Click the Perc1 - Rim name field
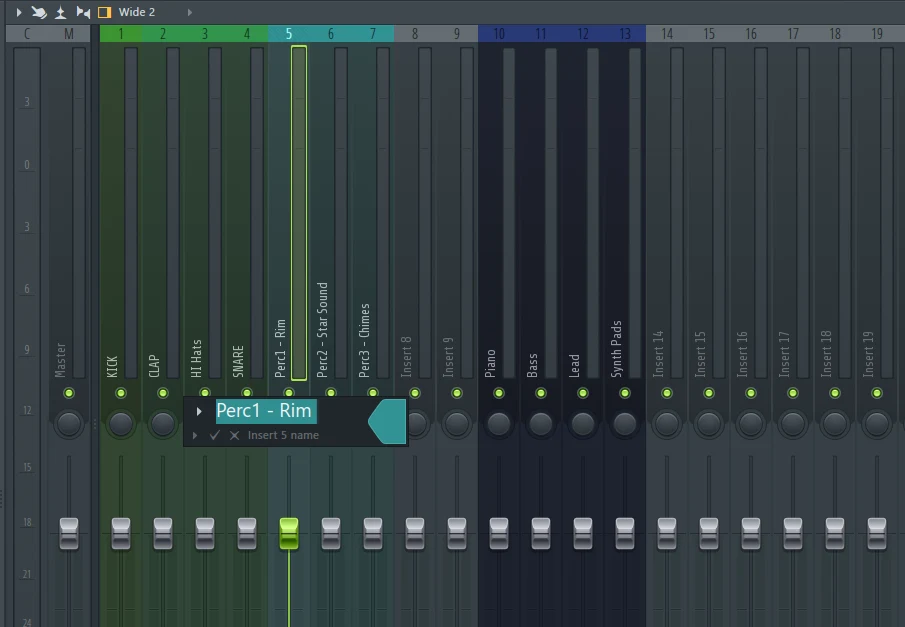Viewport: 905px width, 627px height. tap(266, 411)
